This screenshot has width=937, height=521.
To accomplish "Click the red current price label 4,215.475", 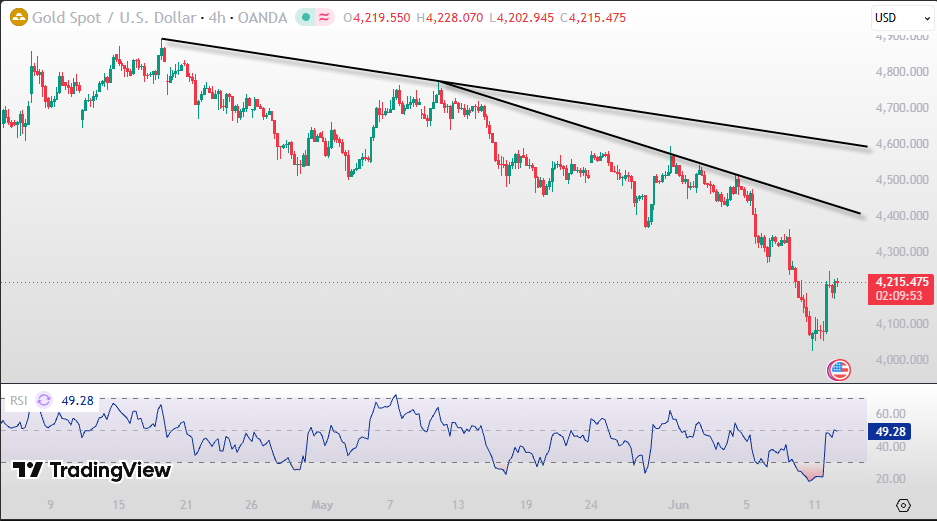I will (901, 289).
